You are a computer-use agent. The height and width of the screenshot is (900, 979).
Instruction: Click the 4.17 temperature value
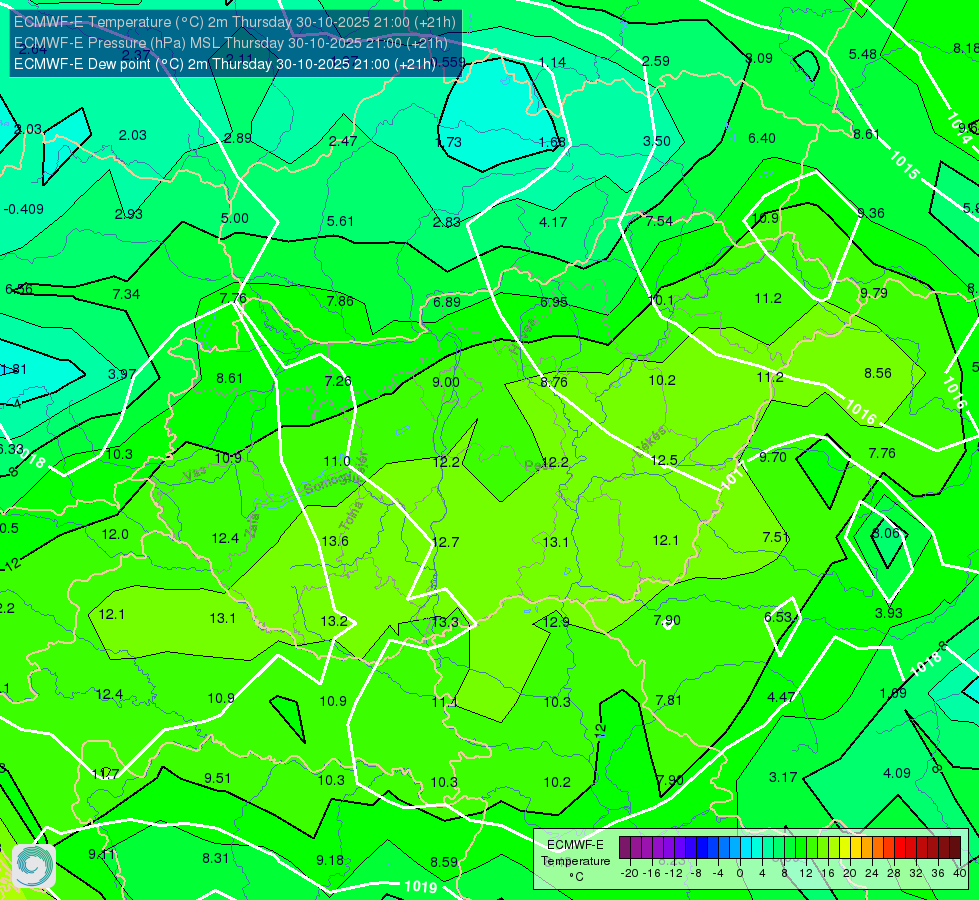553,222
